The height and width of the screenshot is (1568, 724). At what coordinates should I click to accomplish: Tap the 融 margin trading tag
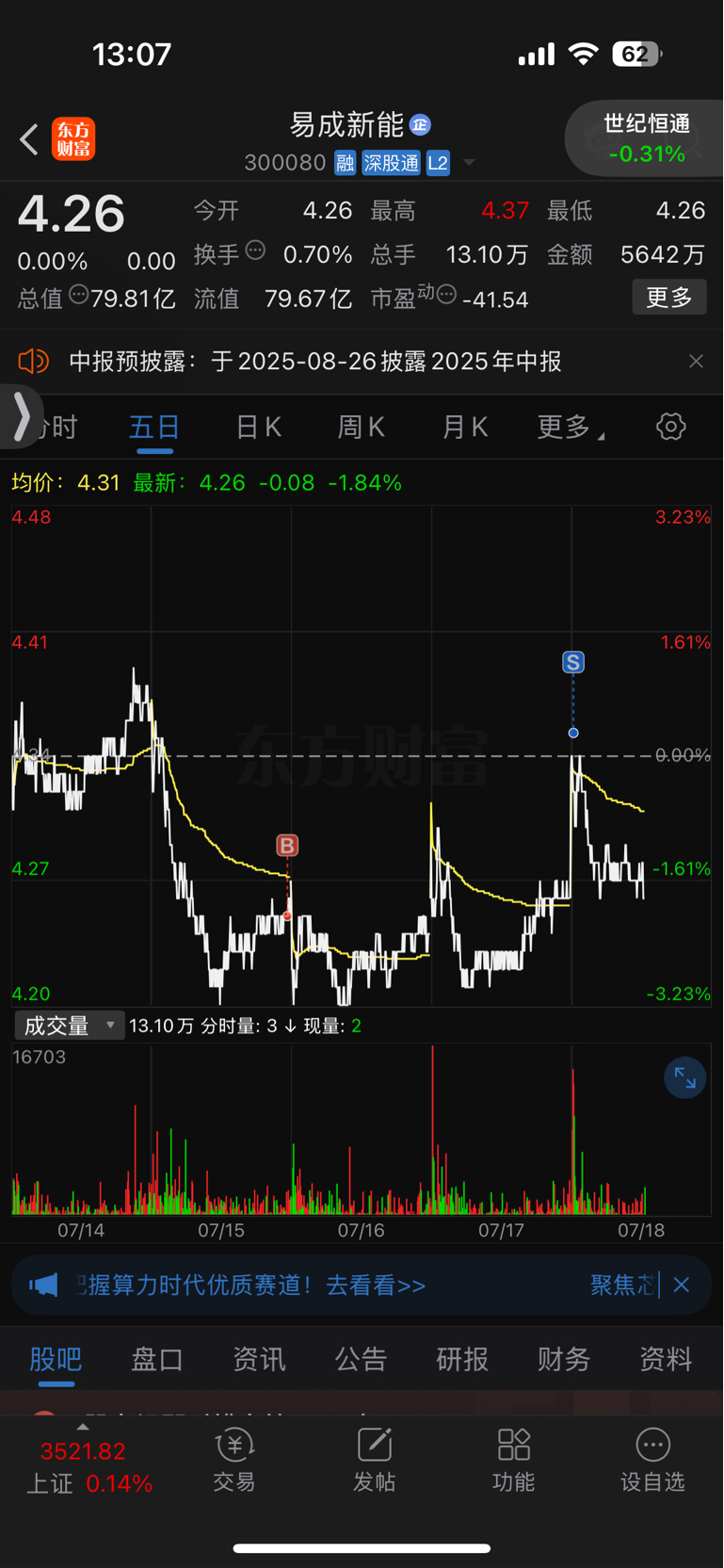pyautogui.click(x=345, y=163)
